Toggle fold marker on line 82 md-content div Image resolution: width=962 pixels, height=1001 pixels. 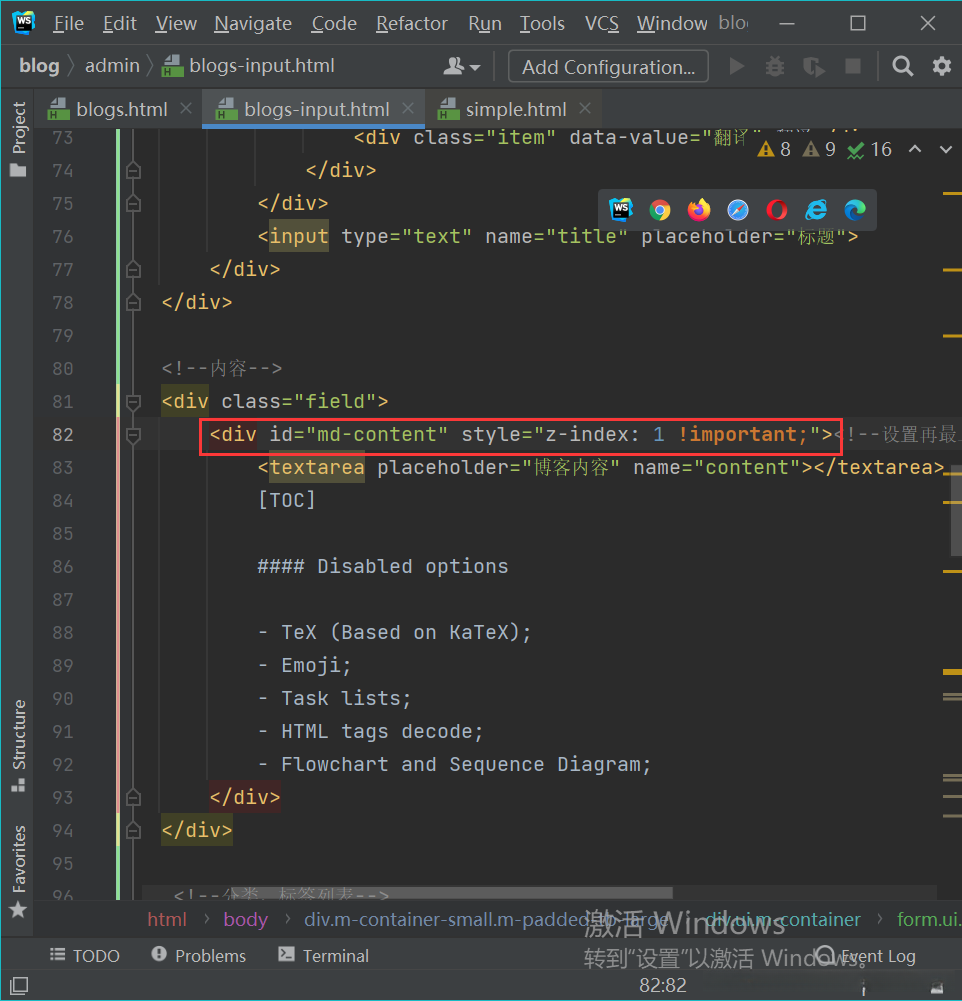click(x=133, y=435)
